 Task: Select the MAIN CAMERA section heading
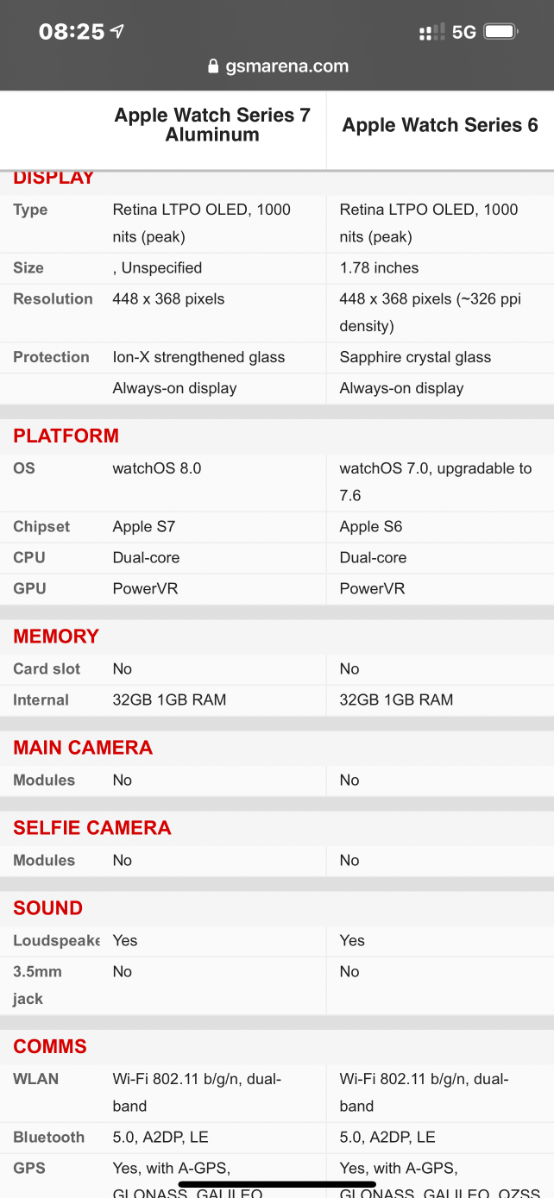(83, 747)
